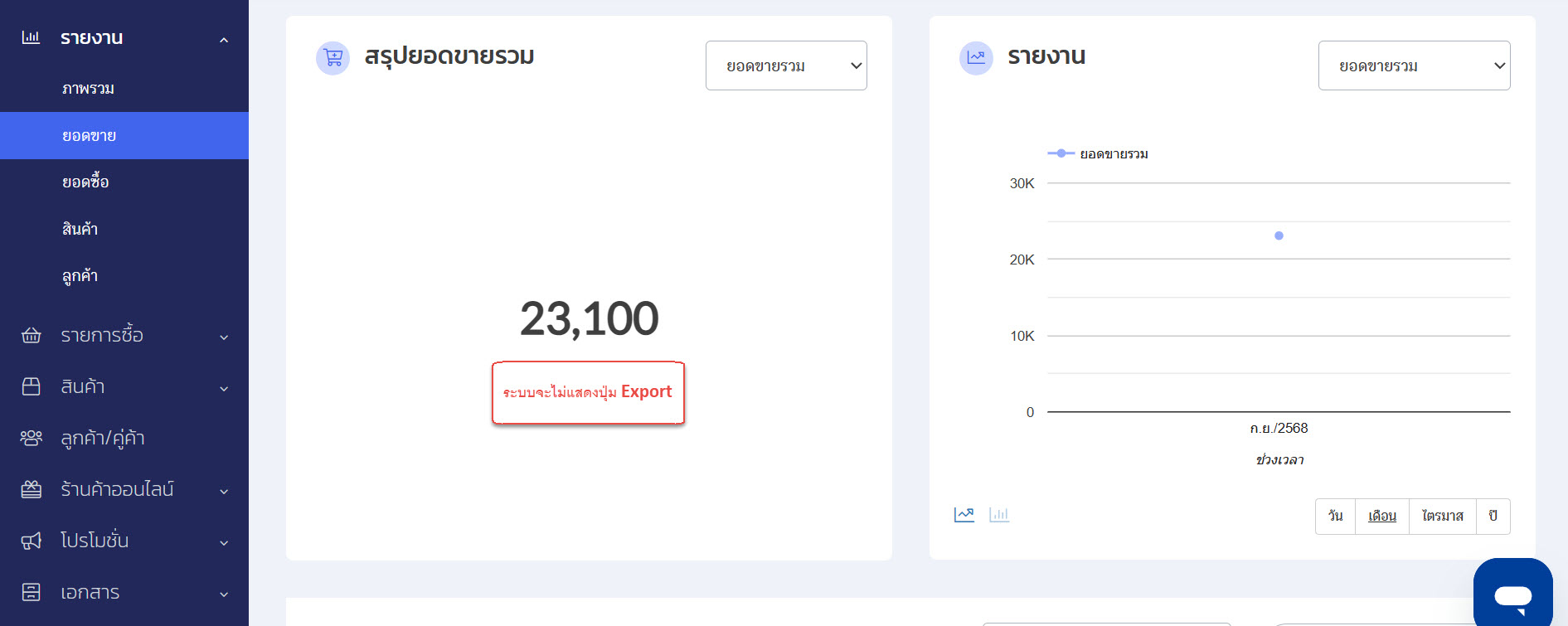Select the วัน time range toggle

1335,517
